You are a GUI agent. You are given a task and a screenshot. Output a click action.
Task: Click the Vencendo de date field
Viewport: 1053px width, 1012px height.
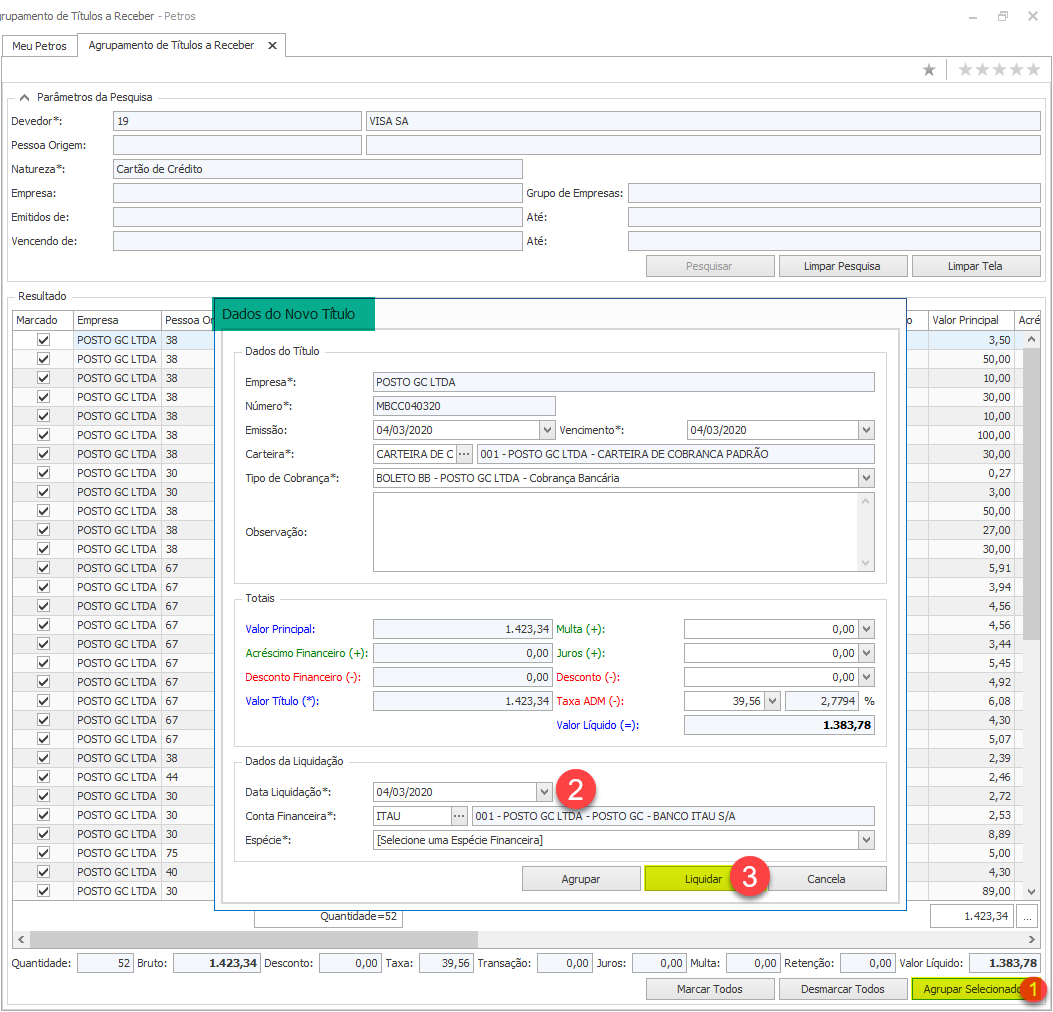pos(318,241)
